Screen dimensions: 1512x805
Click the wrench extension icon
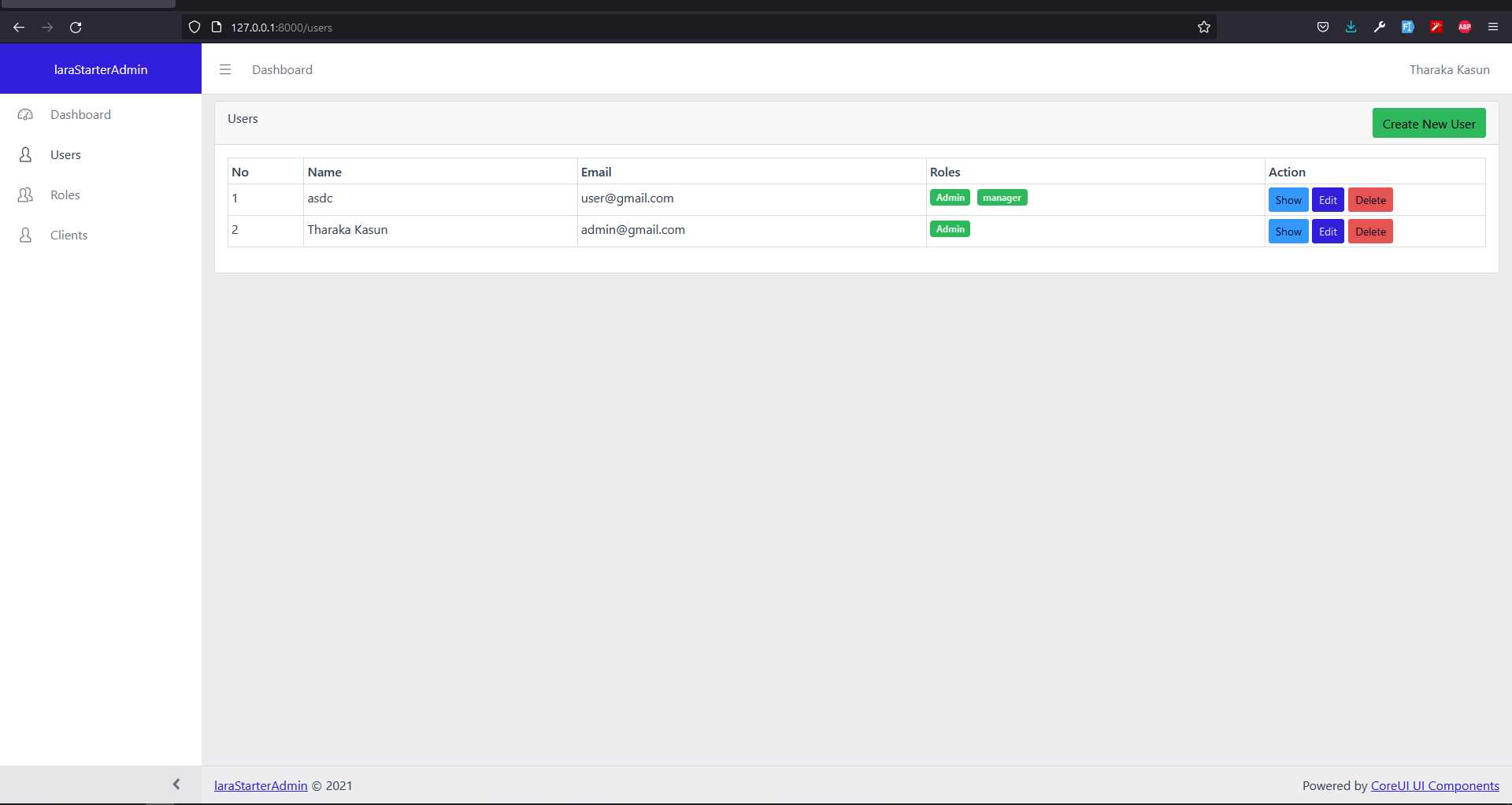(1380, 27)
